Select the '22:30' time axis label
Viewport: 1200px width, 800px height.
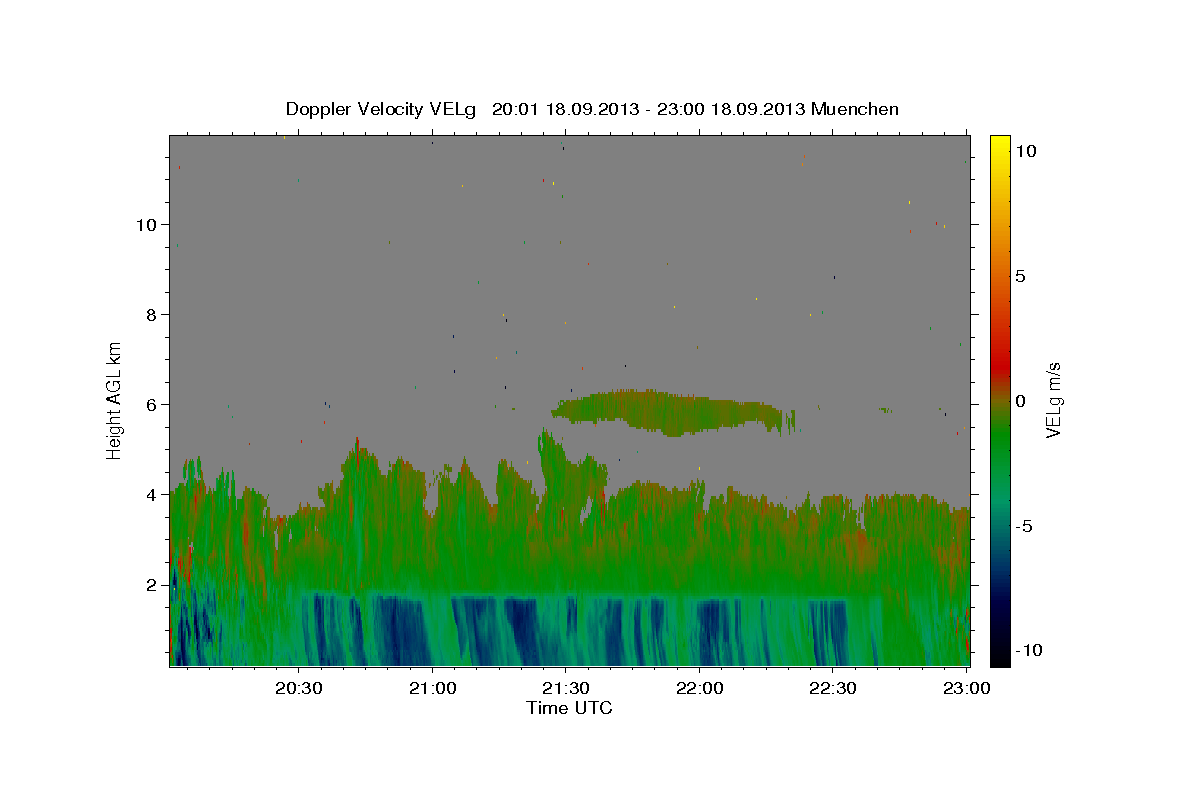(832, 689)
